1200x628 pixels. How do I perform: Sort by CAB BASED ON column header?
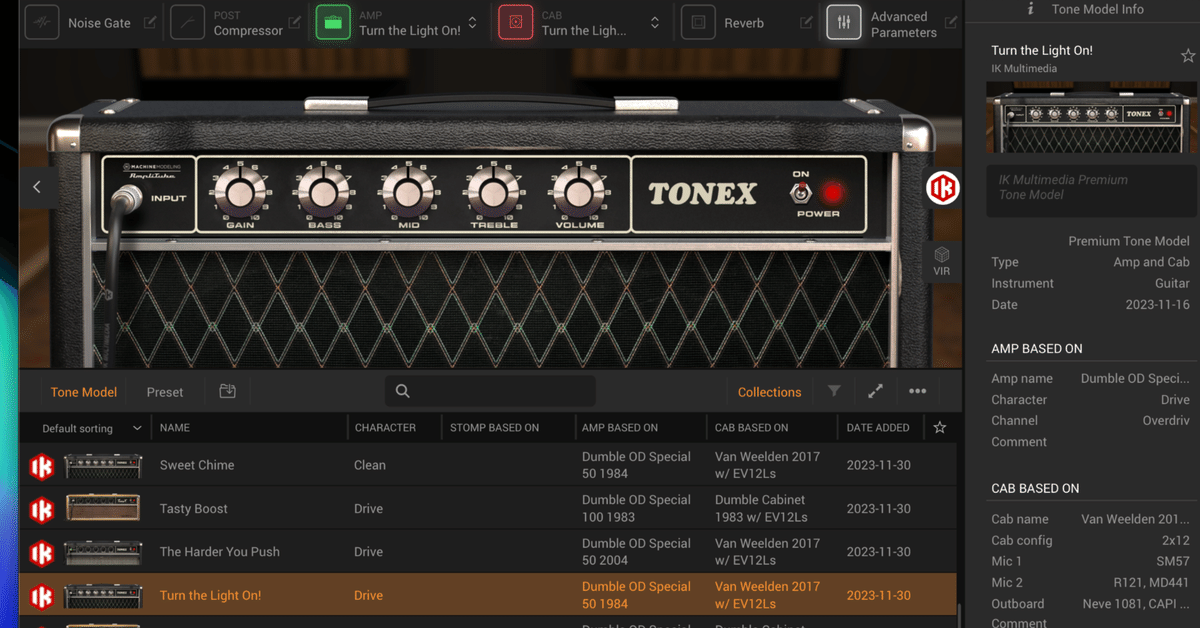[x=752, y=428]
